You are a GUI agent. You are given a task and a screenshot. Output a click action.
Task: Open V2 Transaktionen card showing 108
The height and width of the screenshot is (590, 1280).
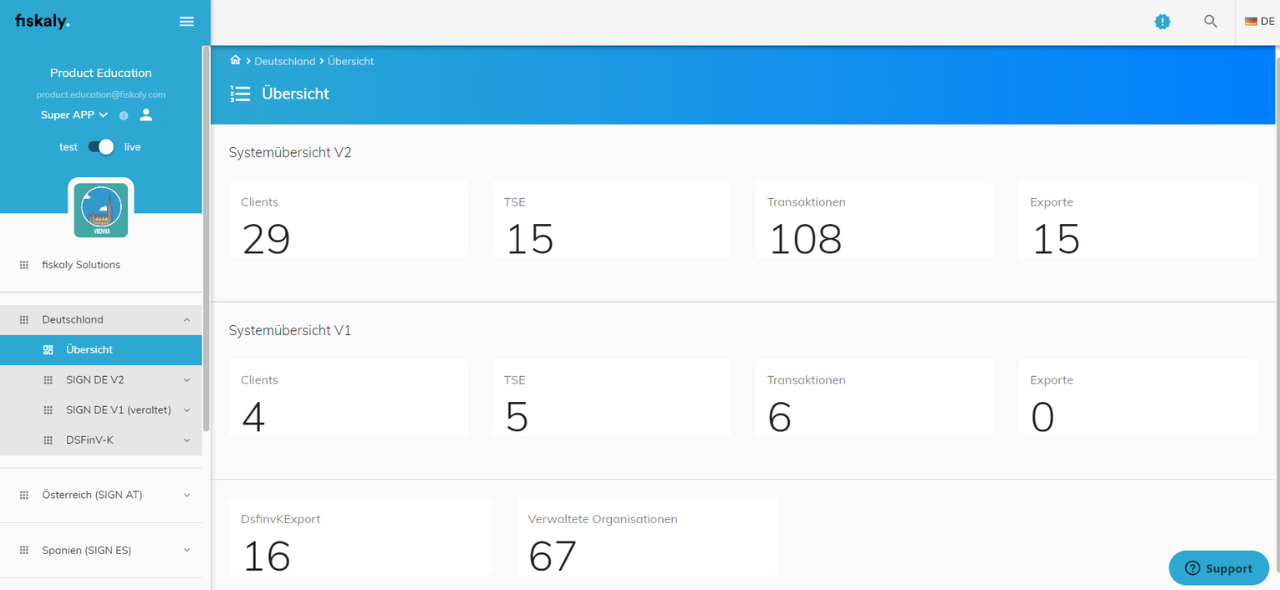pyautogui.click(x=874, y=220)
